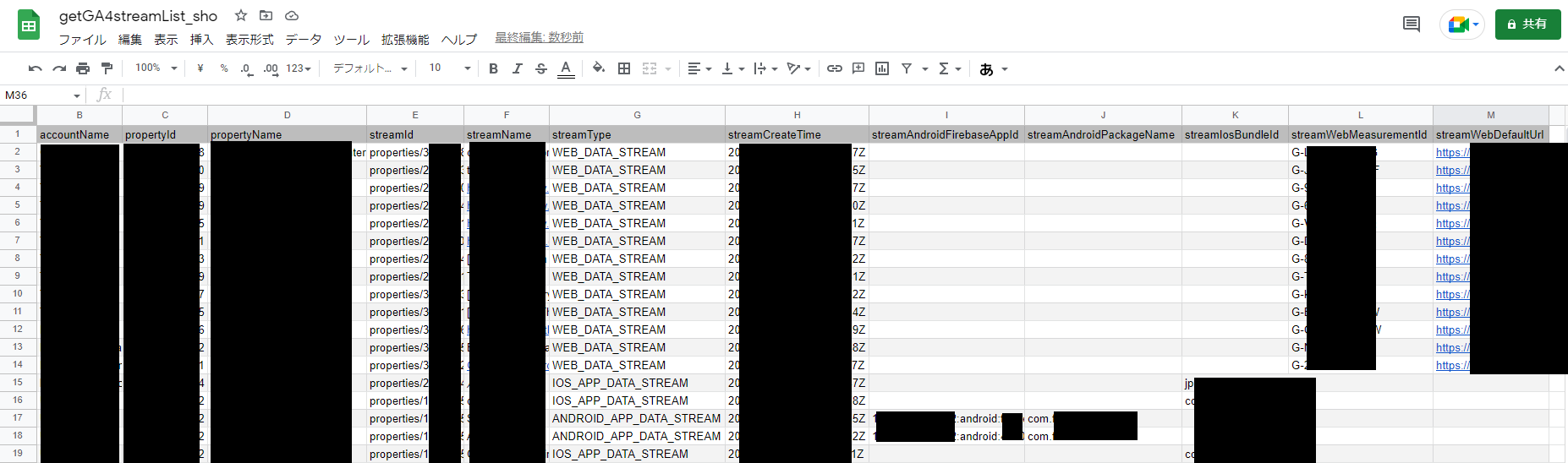Click the green 共有 share button
This screenshot has width=1568, height=463.
1527,25
